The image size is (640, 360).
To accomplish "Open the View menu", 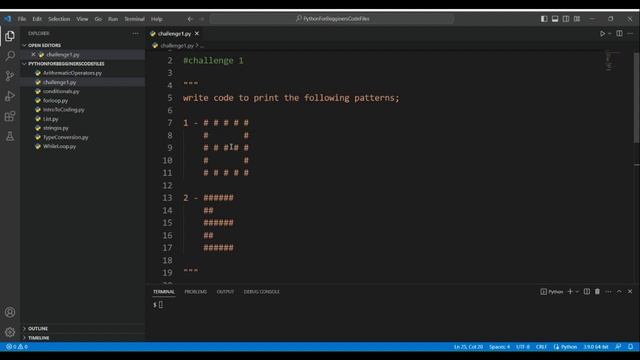I will coord(82,19).
